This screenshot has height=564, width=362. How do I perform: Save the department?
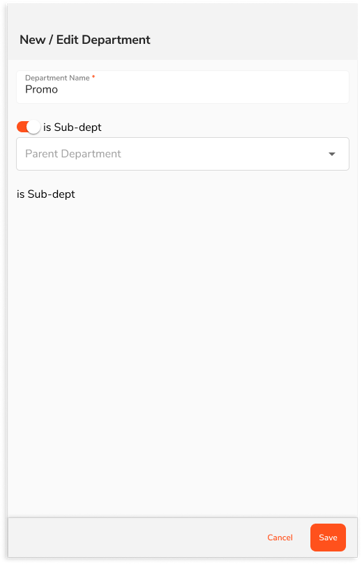pyautogui.click(x=328, y=537)
